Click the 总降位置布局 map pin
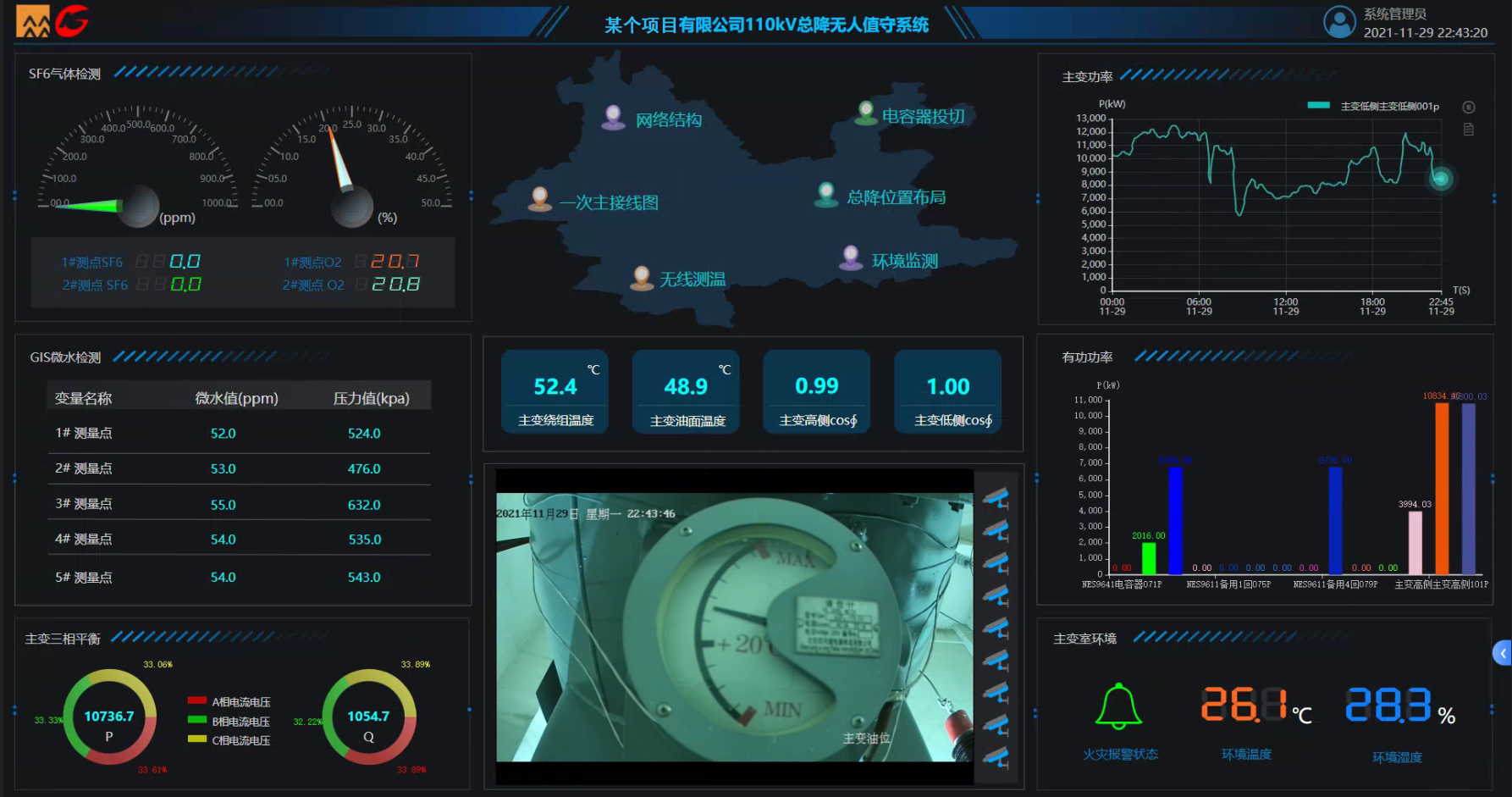 825,194
